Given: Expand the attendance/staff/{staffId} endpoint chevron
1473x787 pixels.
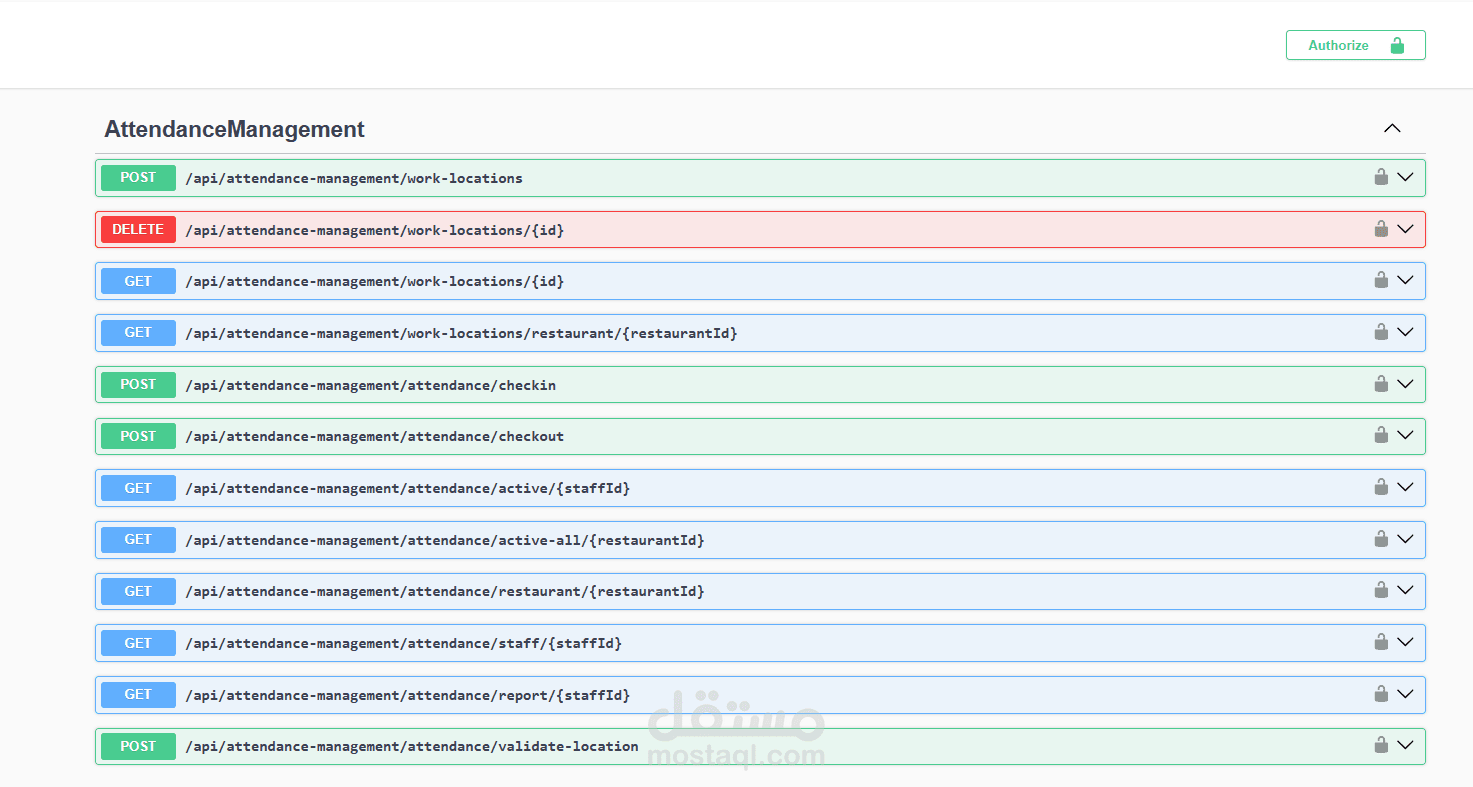Looking at the screenshot, I should (1405, 642).
